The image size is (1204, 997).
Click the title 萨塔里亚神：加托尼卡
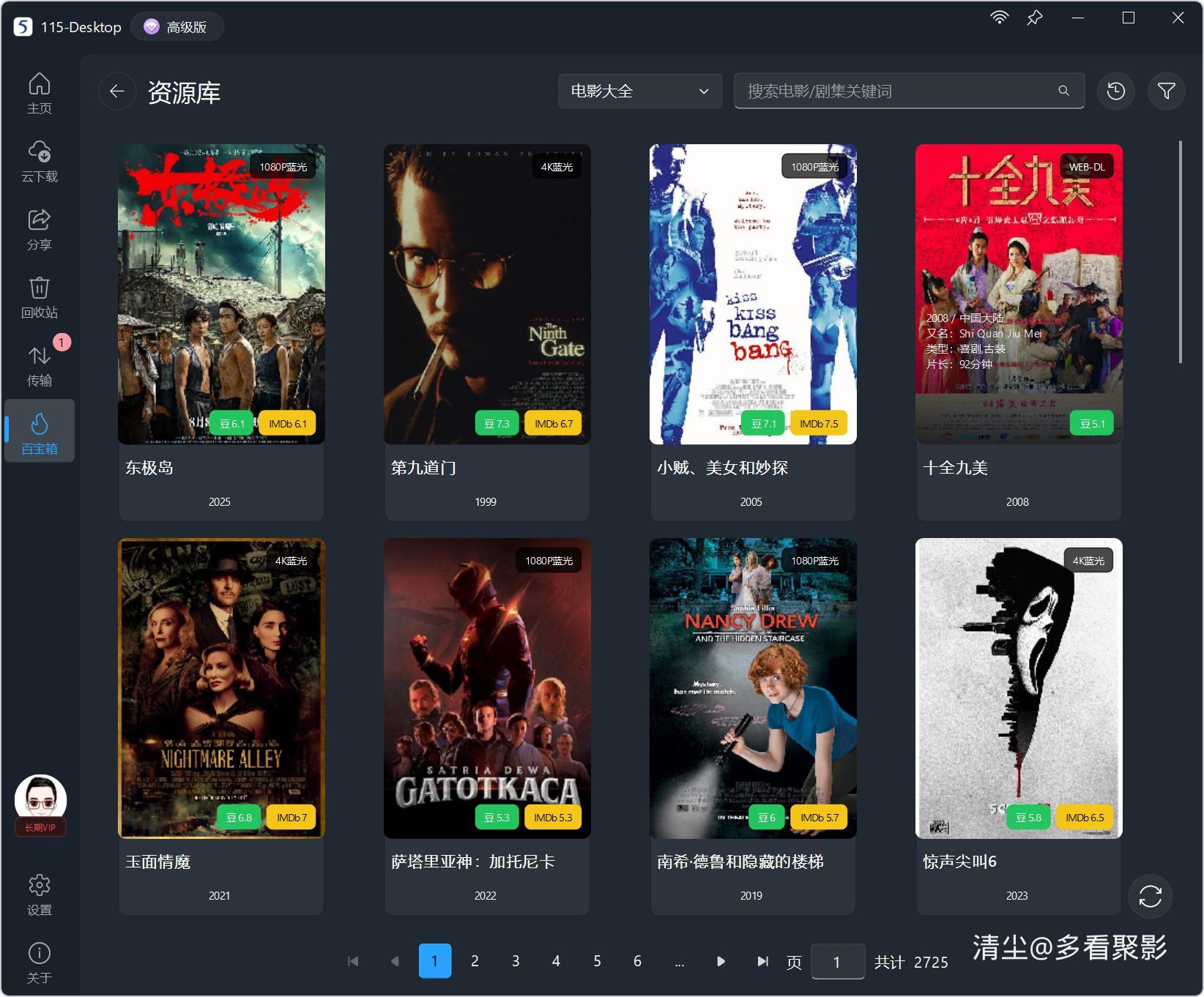pos(473,862)
